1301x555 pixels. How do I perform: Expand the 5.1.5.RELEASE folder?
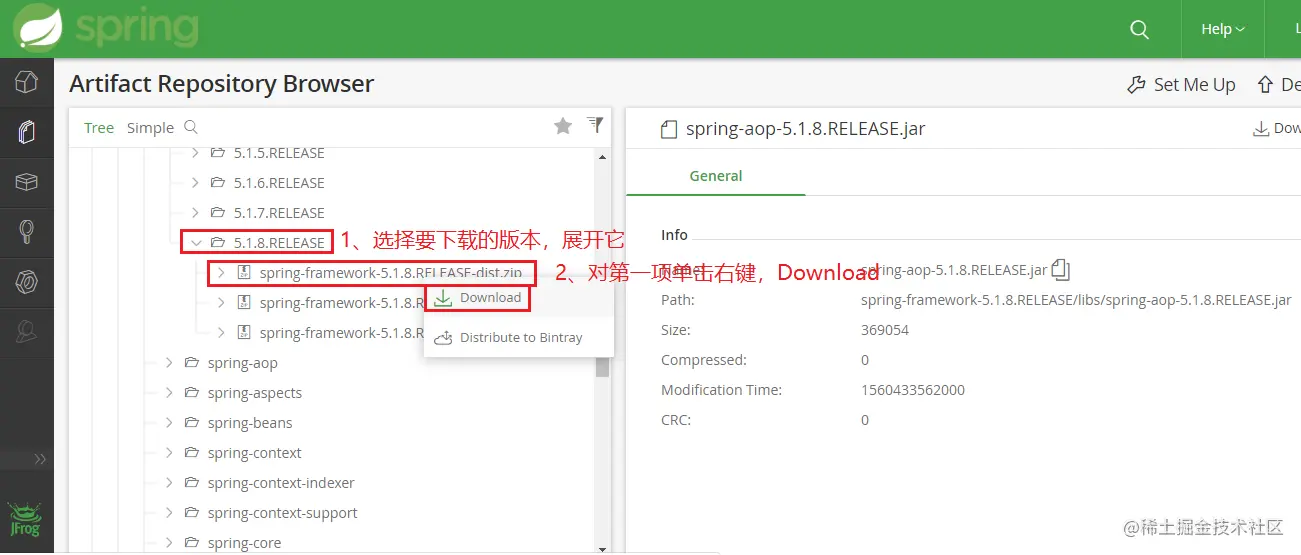tap(196, 153)
